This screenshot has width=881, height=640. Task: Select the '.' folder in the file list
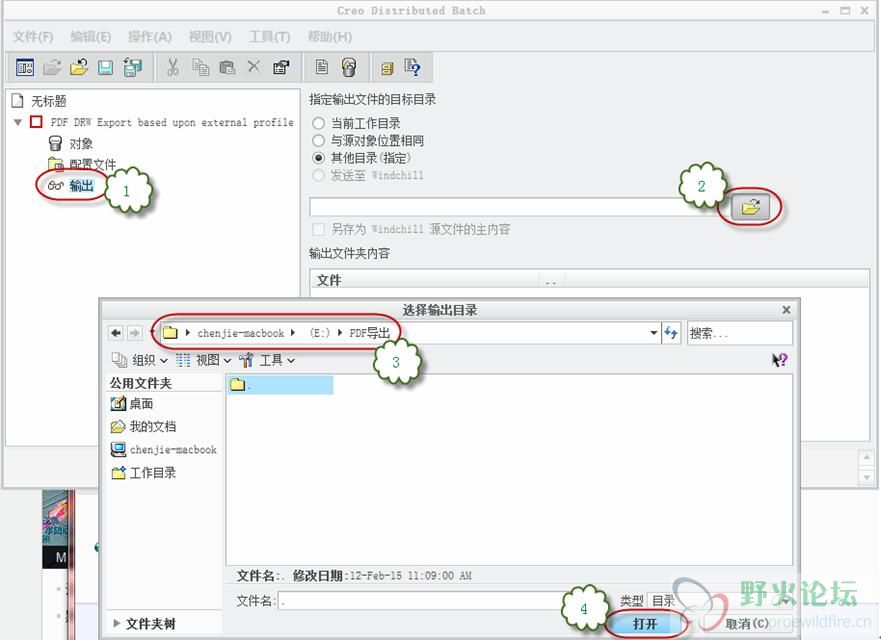click(280, 385)
